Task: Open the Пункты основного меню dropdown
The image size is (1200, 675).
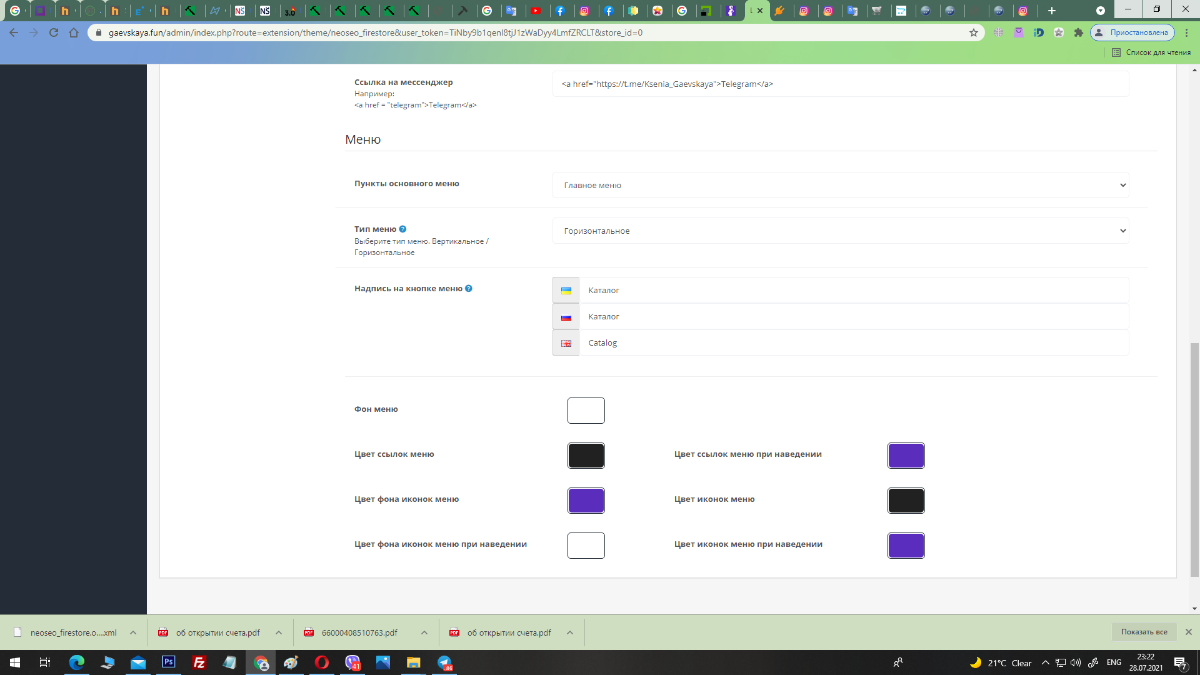Action: point(840,185)
